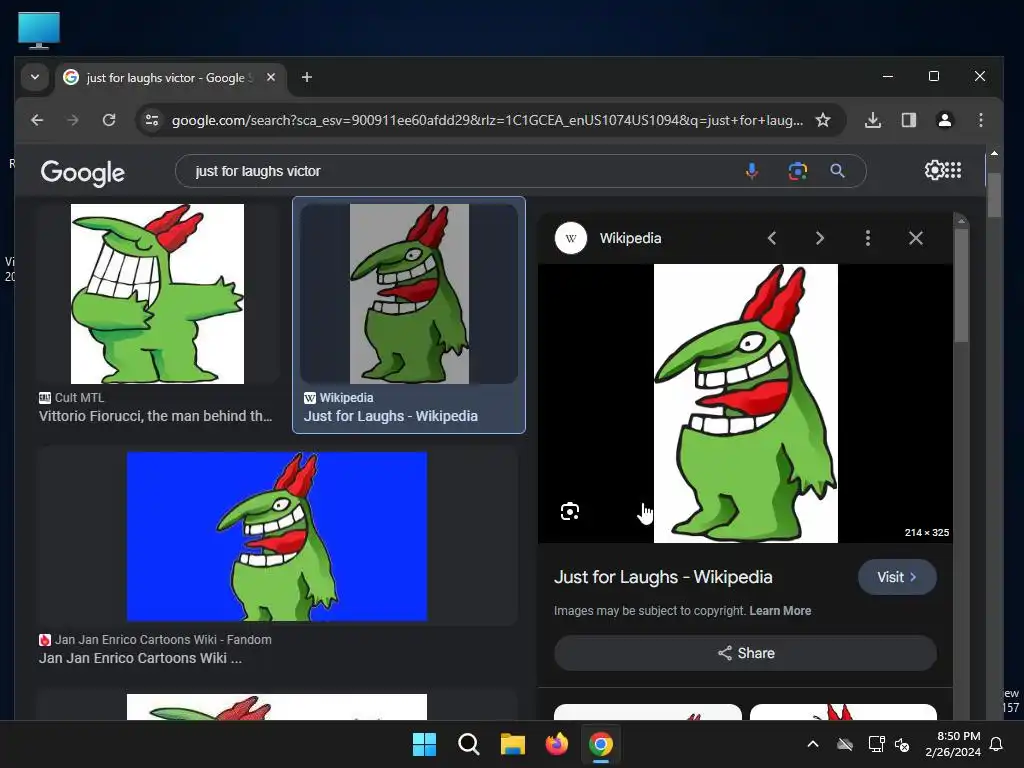
Task: Open Chrome profile avatar icon
Action: [944, 120]
